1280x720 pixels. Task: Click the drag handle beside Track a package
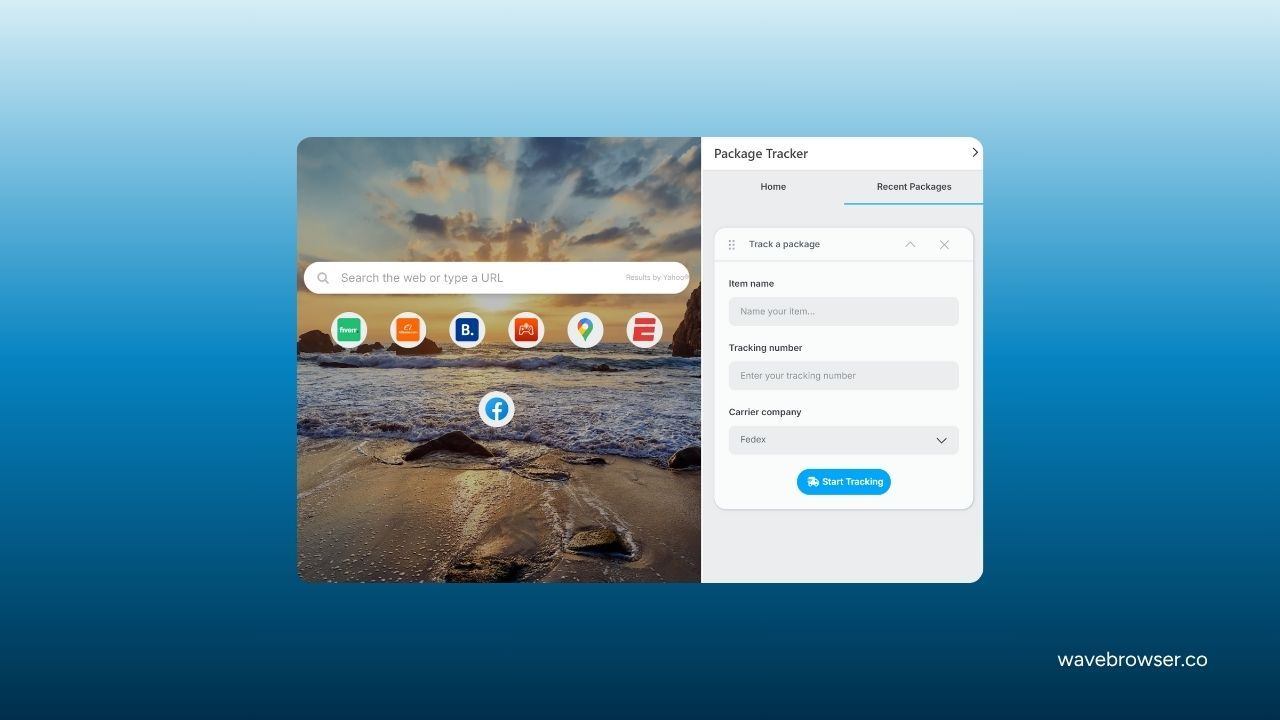point(731,245)
